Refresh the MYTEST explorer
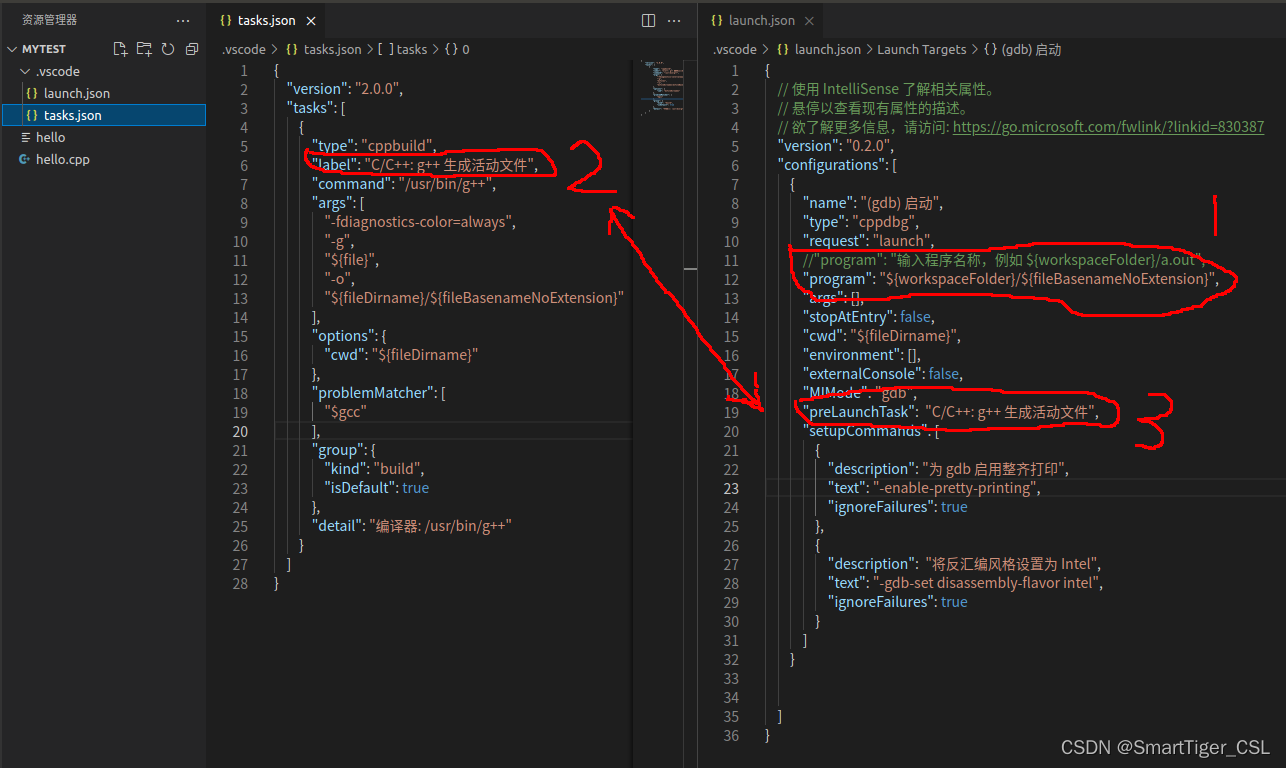This screenshot has width=1286, height=768. pos(168,49)
